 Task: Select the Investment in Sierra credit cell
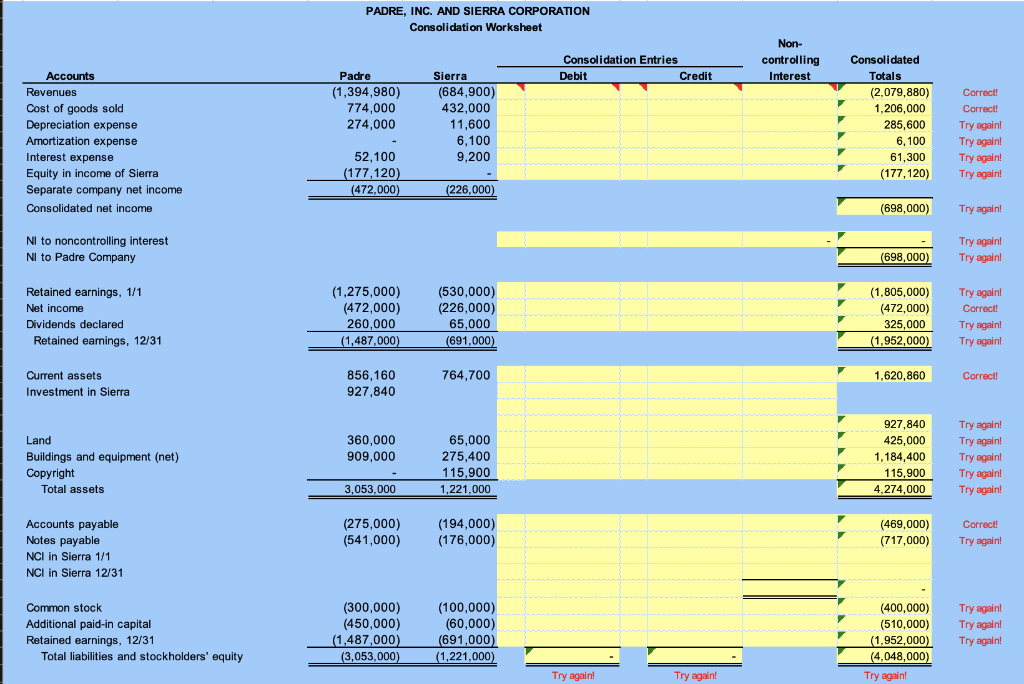[695, 391]
